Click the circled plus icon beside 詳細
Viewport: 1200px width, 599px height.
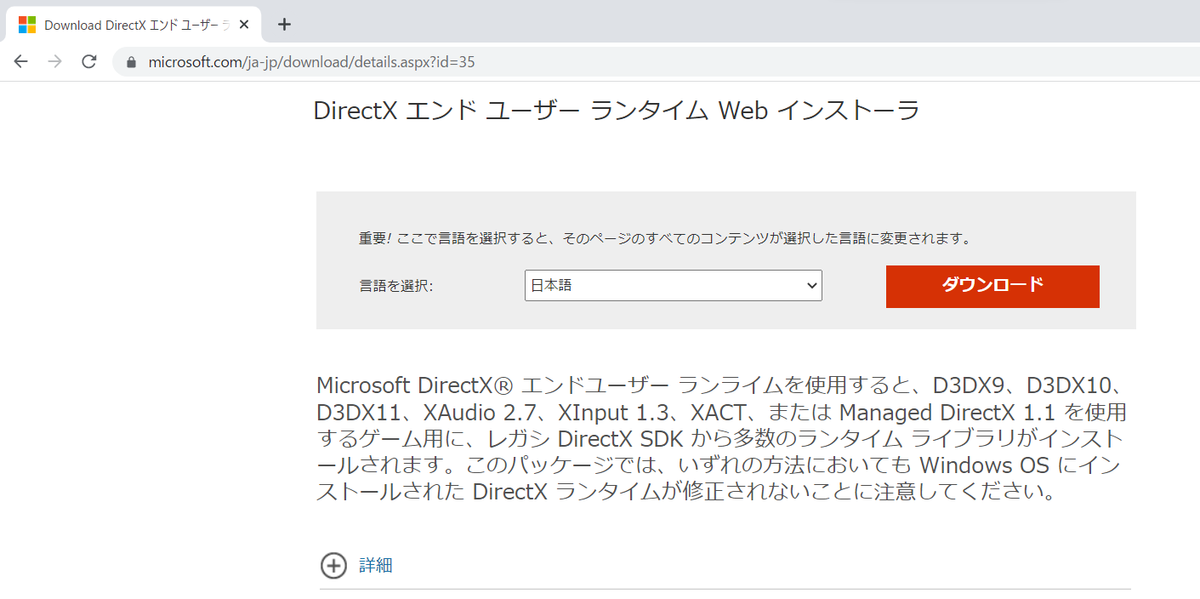333,566
